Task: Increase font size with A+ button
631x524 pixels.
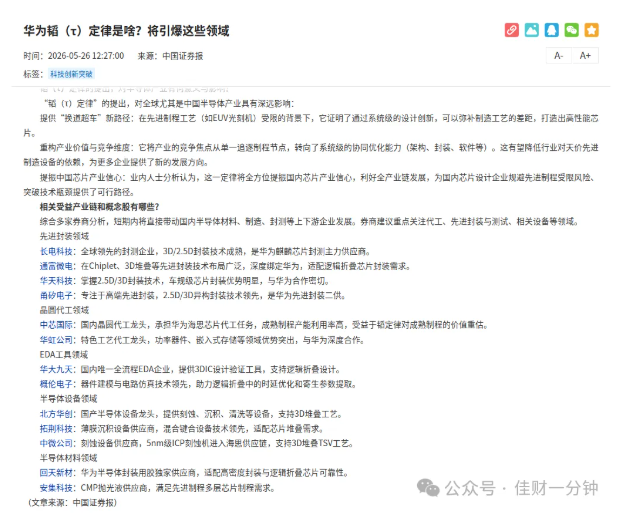Action: coord(585,56)
